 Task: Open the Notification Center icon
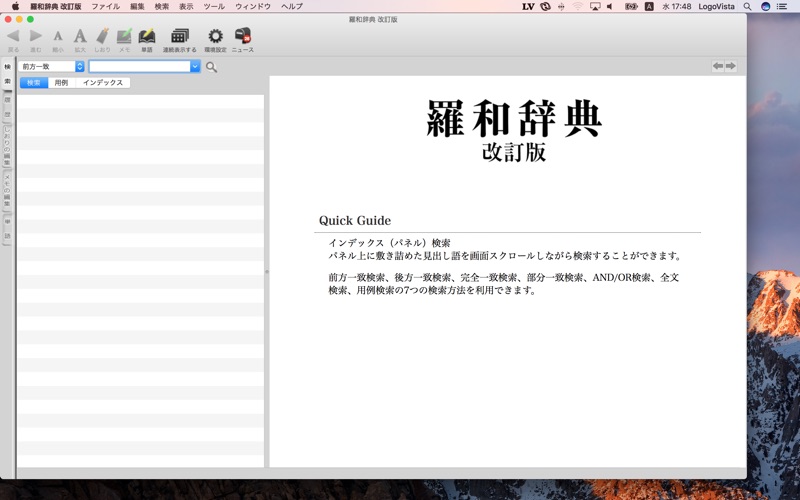pyautogui.click(x=782, y=6)
